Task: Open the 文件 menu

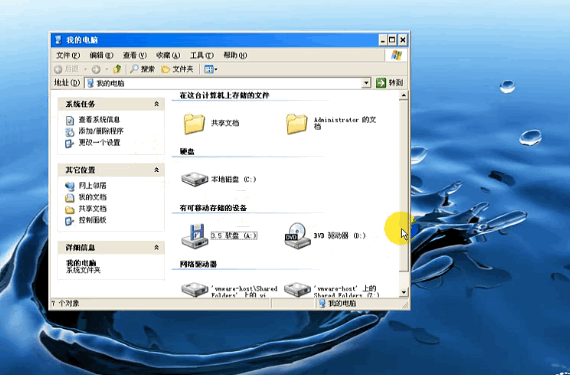Action: coord(68,55)
